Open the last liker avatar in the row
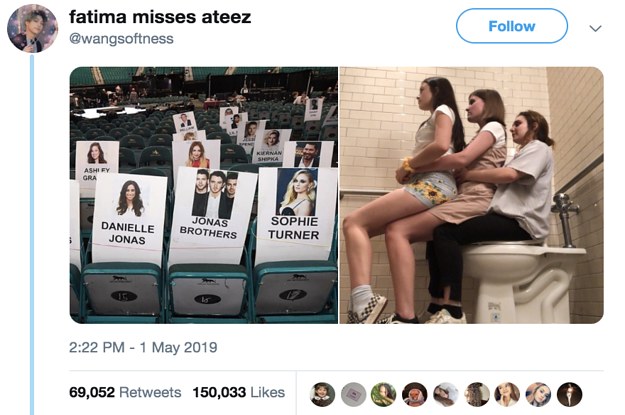Image resolution: width=625 pixels, height=415 pixels. tap(570, 393)
